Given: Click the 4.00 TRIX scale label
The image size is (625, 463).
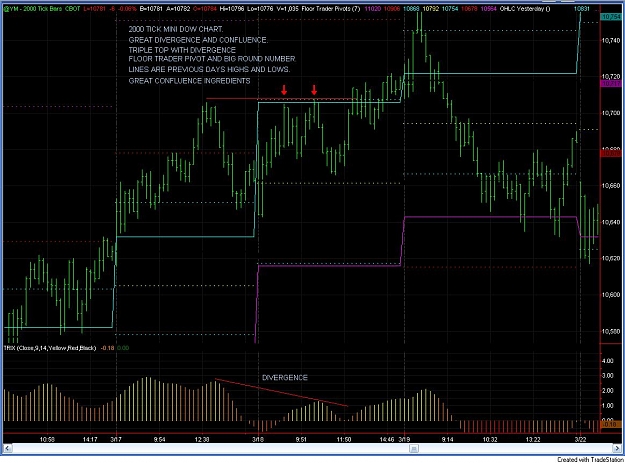Looking at the screenshot, I should (608, 361).
